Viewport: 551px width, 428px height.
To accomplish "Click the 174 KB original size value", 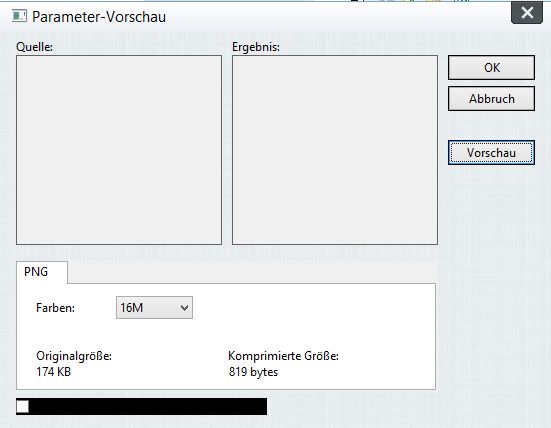I will (53, 372).
